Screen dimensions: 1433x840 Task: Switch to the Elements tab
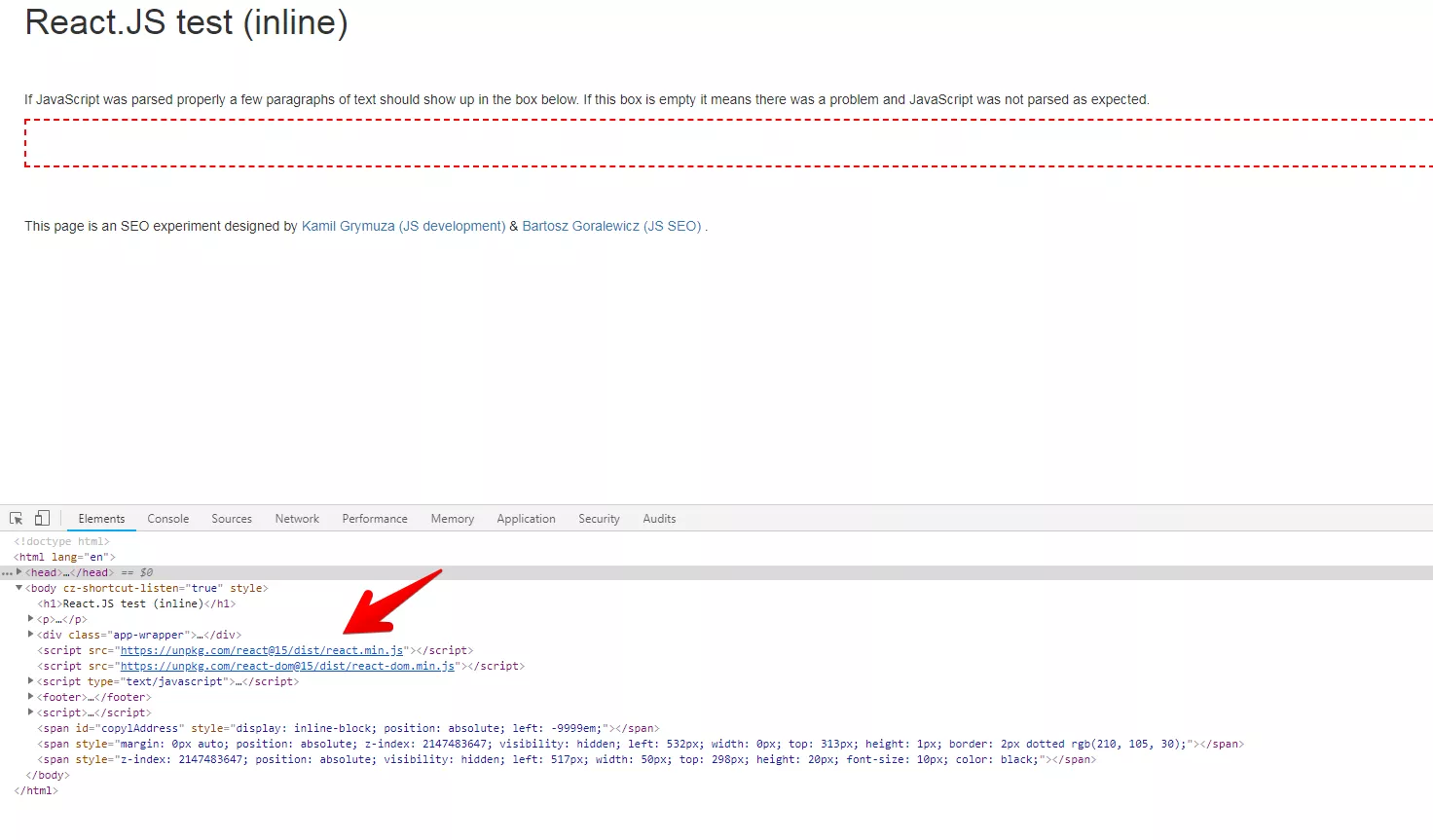point(101,519)
